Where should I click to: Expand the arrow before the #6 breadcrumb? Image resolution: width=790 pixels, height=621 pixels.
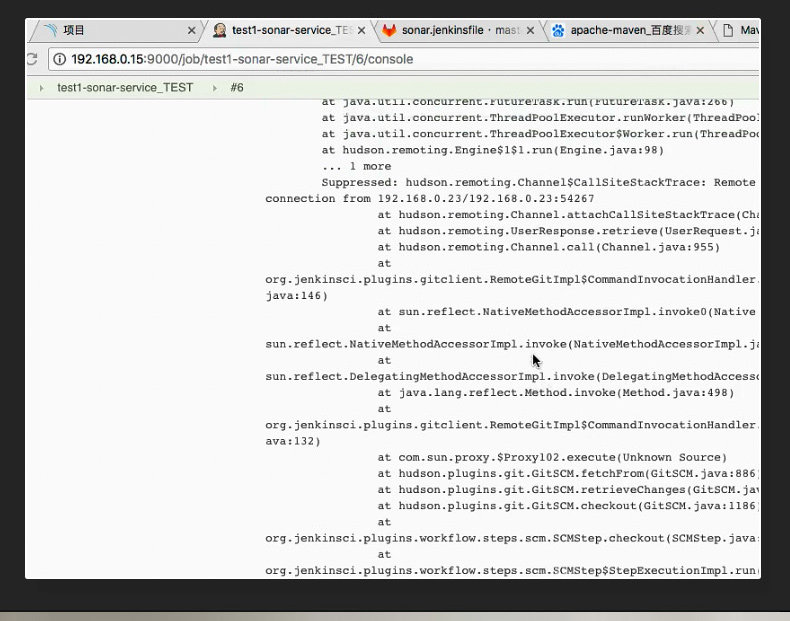coord(215,88)
